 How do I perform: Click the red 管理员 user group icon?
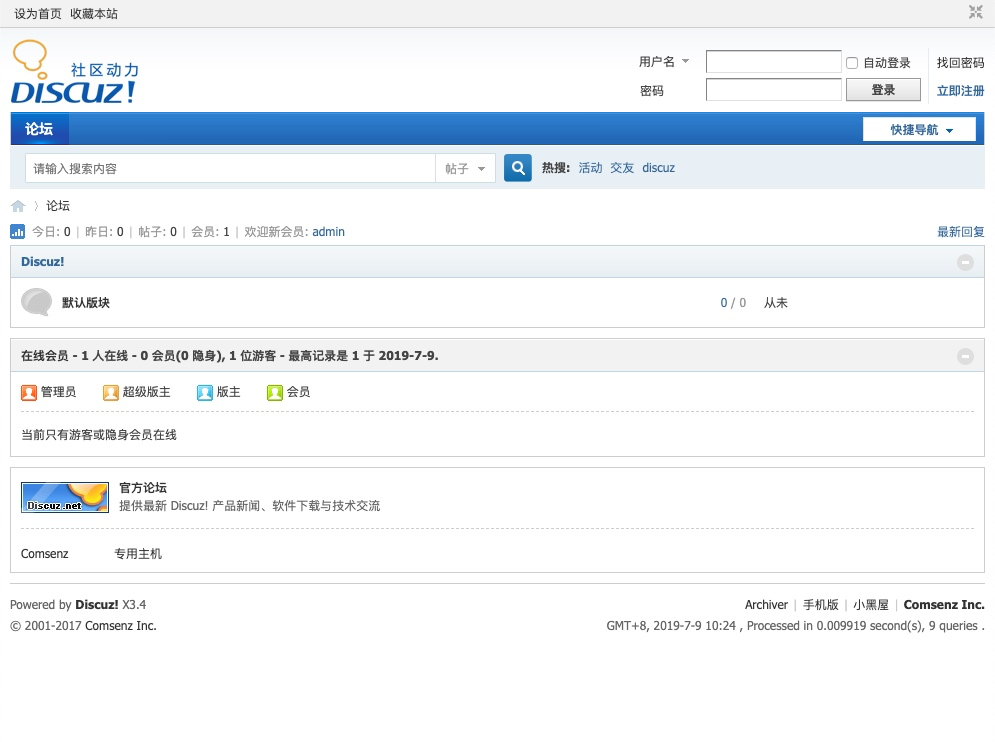29,392
